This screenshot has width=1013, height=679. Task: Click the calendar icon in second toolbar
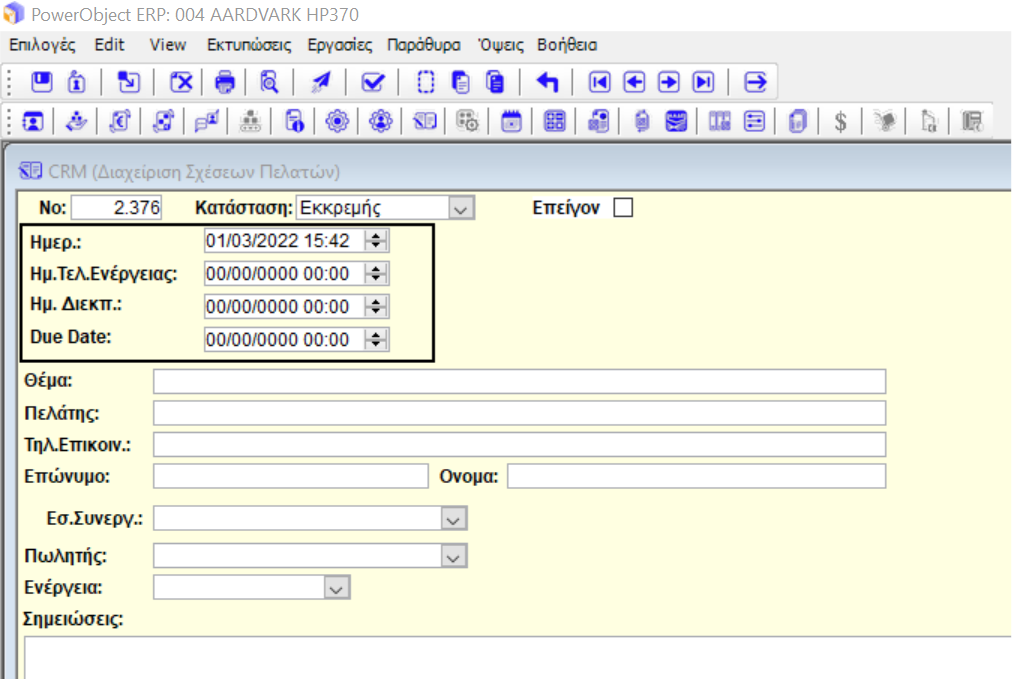click(511, 121)
